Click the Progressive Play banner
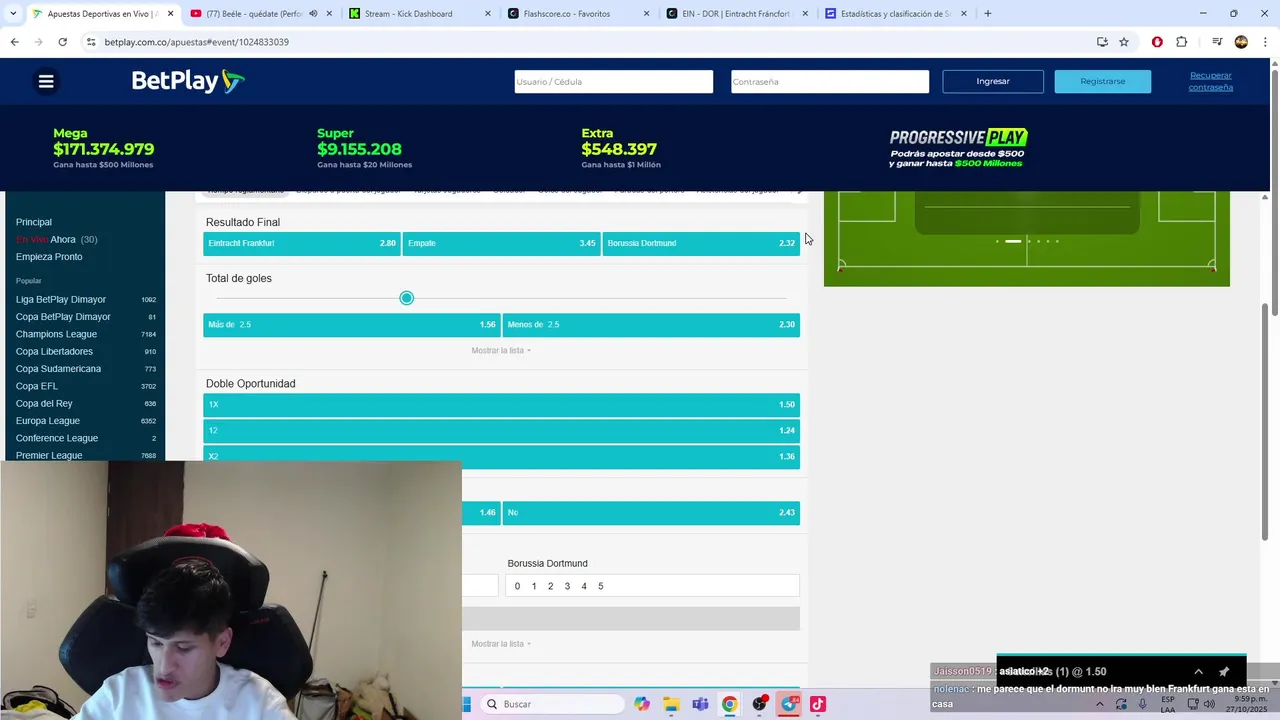 point(958,148)
